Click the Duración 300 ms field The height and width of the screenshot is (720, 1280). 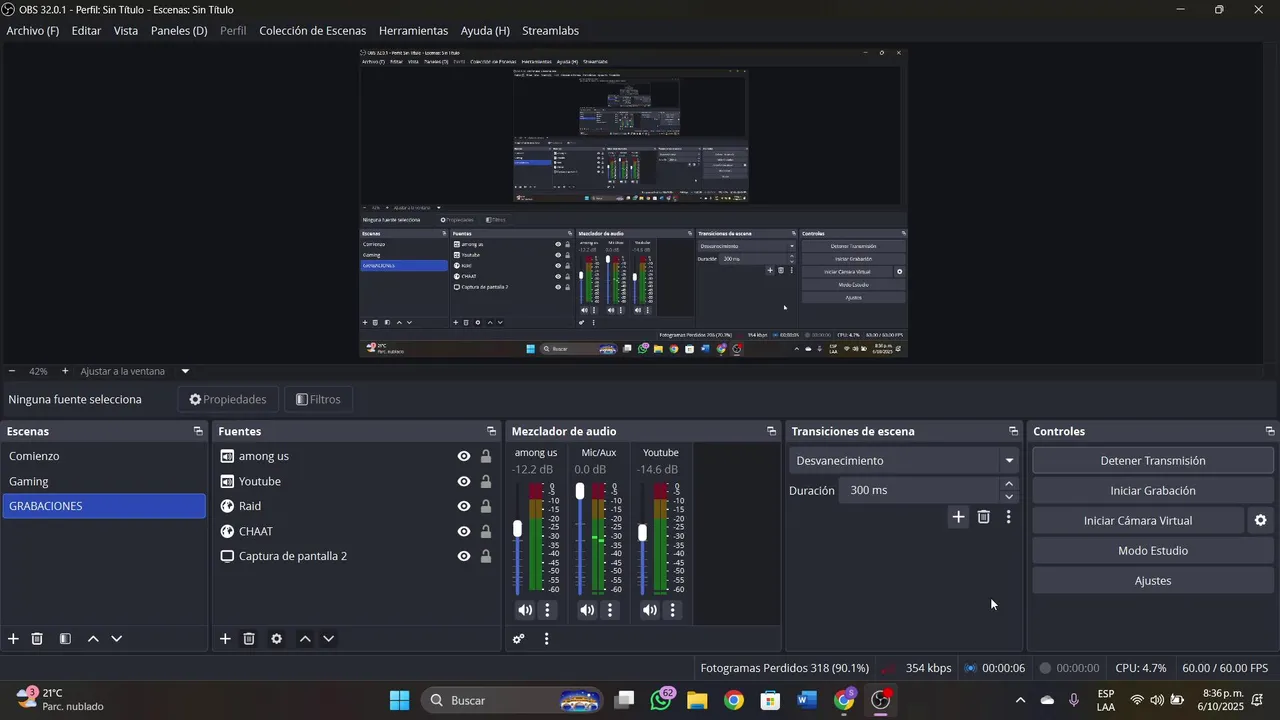[919, 490]
